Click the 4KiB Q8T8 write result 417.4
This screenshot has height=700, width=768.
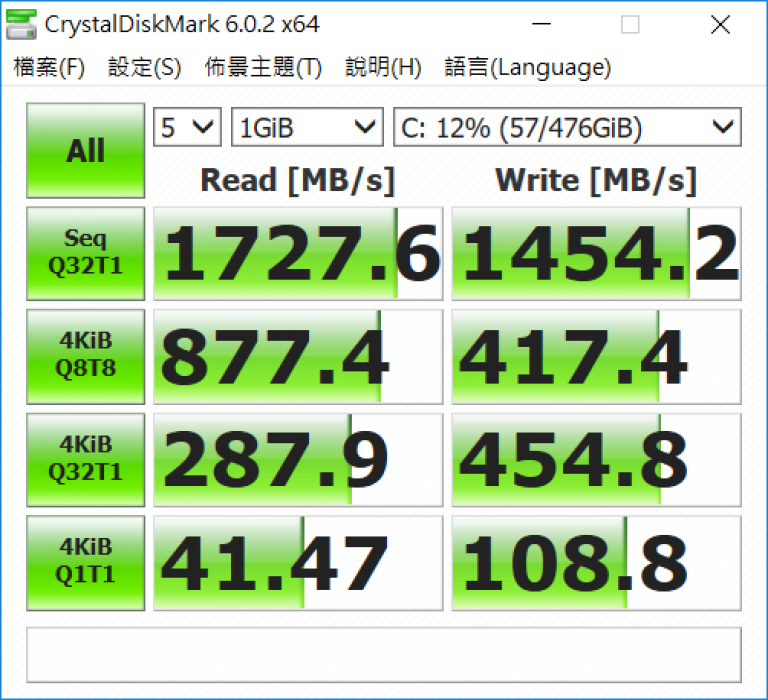click(x=597, y=357)
